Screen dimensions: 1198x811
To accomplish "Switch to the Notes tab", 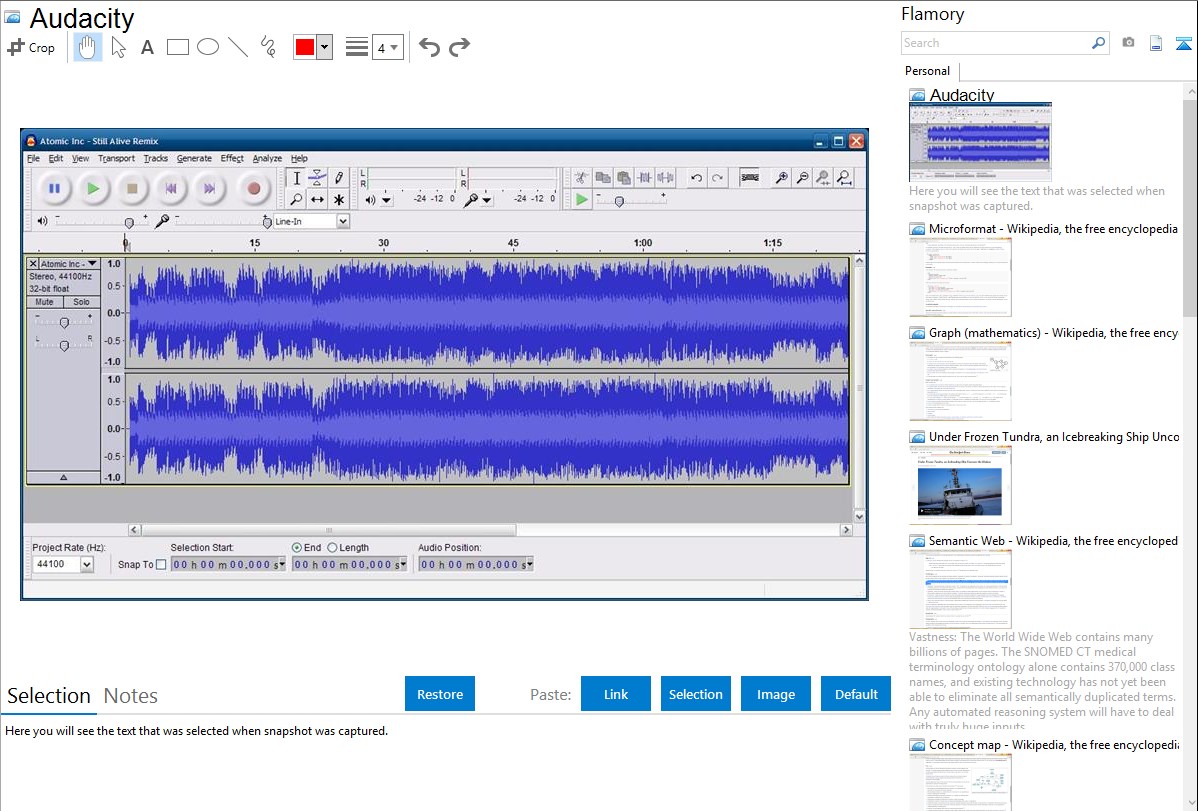I will (x=130, y=696).
